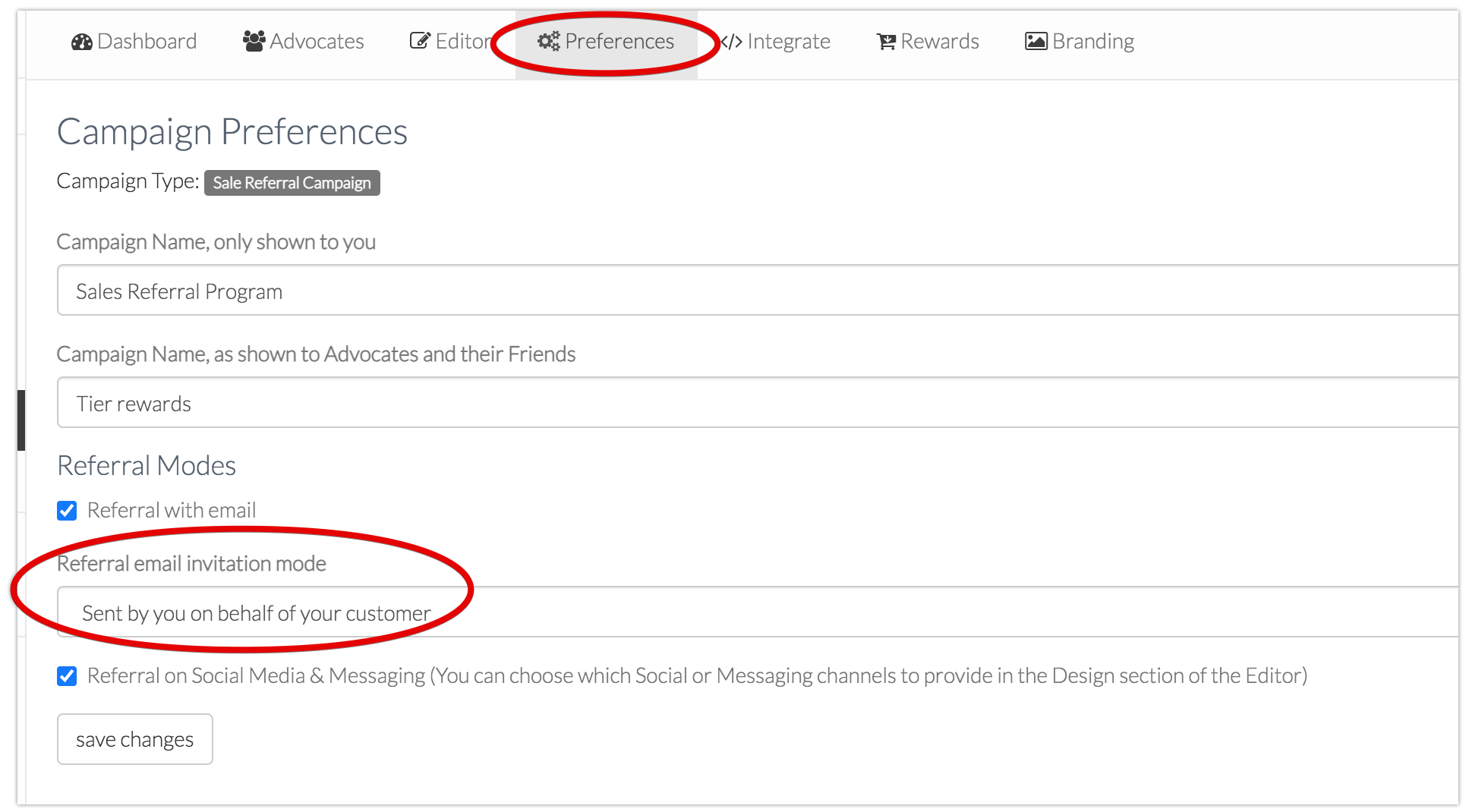Click 'Campaign Name, only shown to you' label
The image size is (1466, 812).
(x=216, y=242)
